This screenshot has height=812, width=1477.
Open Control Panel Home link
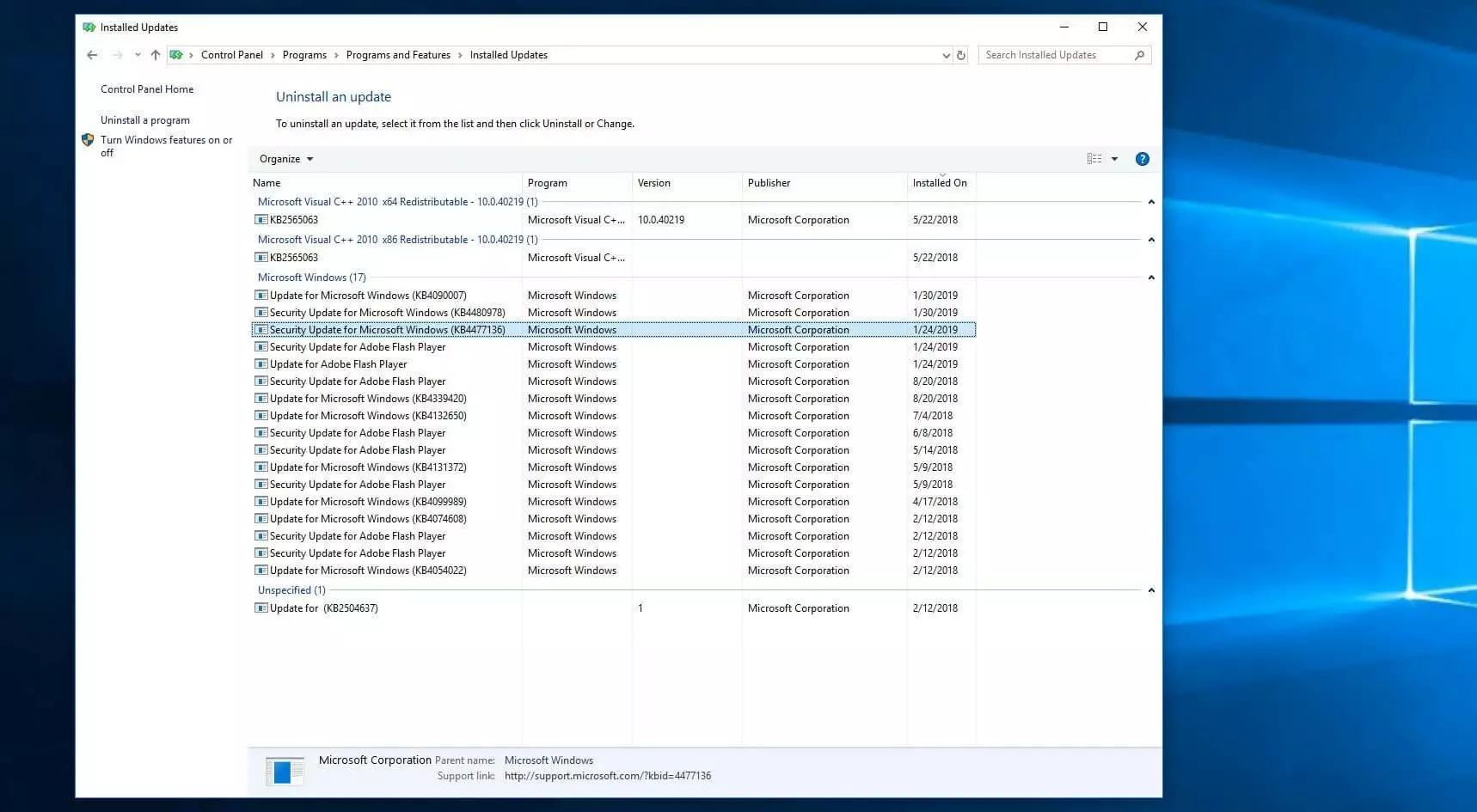(147, 89)
